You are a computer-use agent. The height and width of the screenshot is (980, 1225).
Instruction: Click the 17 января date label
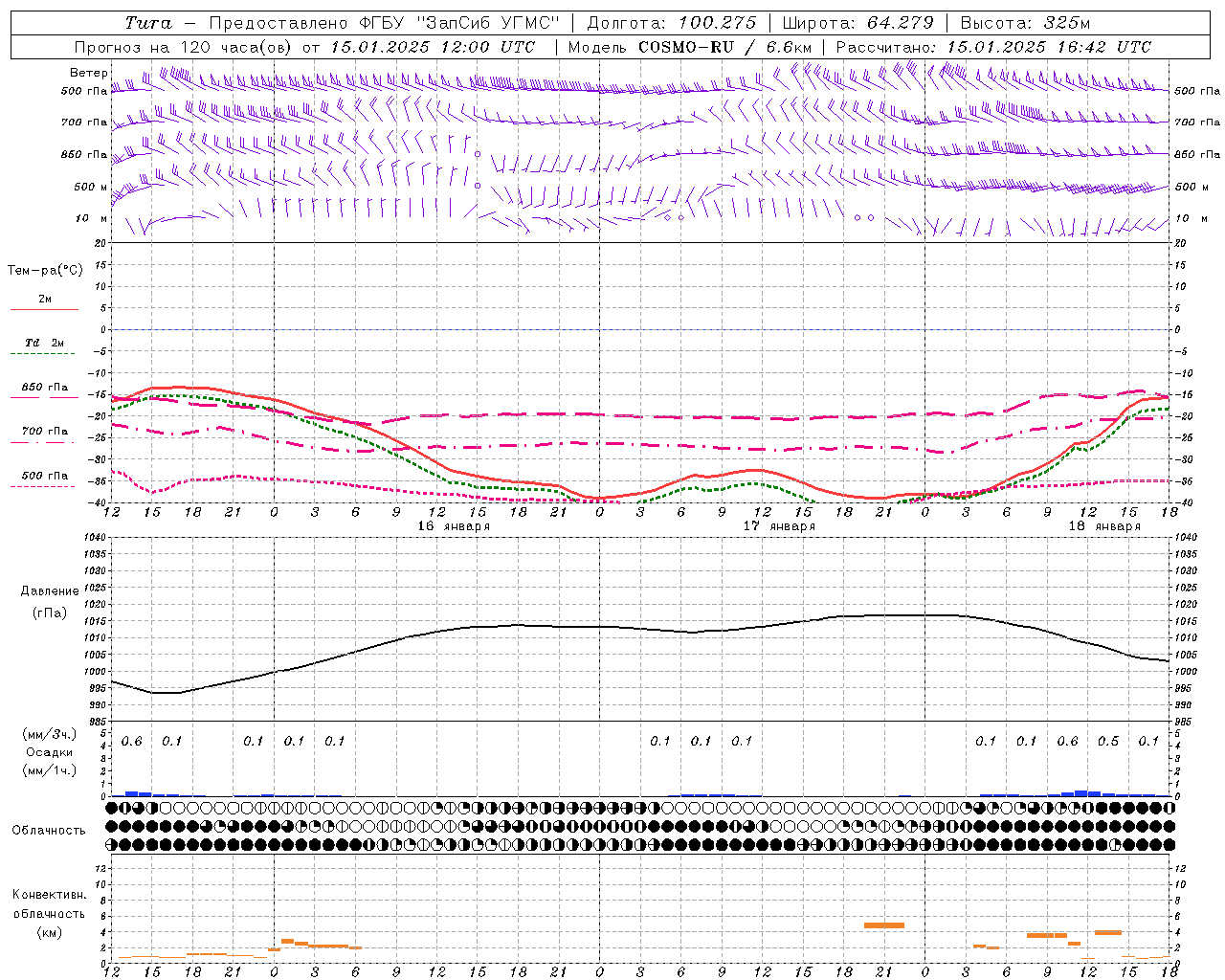[x=779, y=526]
